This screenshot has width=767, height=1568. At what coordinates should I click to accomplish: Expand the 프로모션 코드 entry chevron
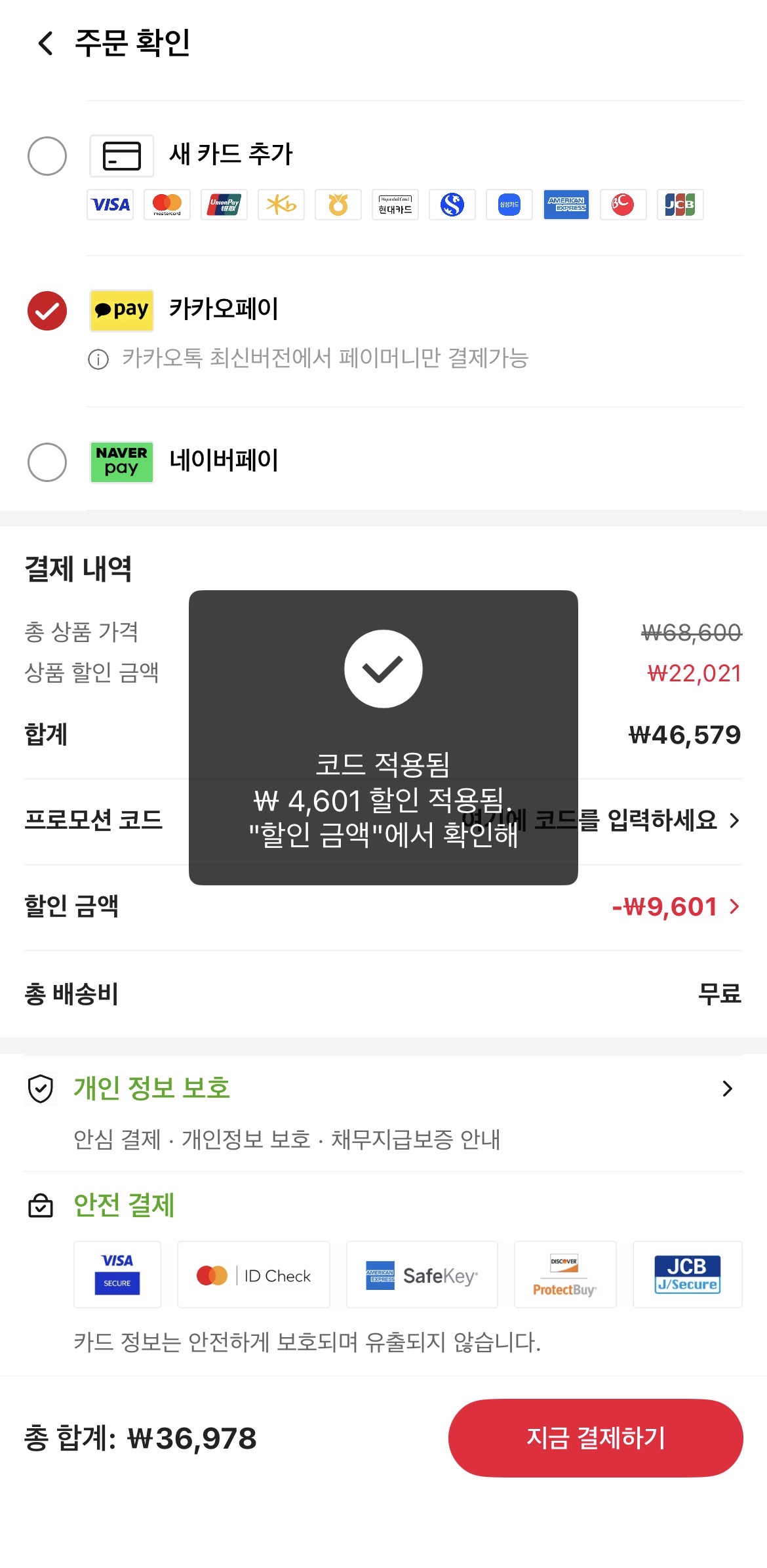tap(734, 820)
